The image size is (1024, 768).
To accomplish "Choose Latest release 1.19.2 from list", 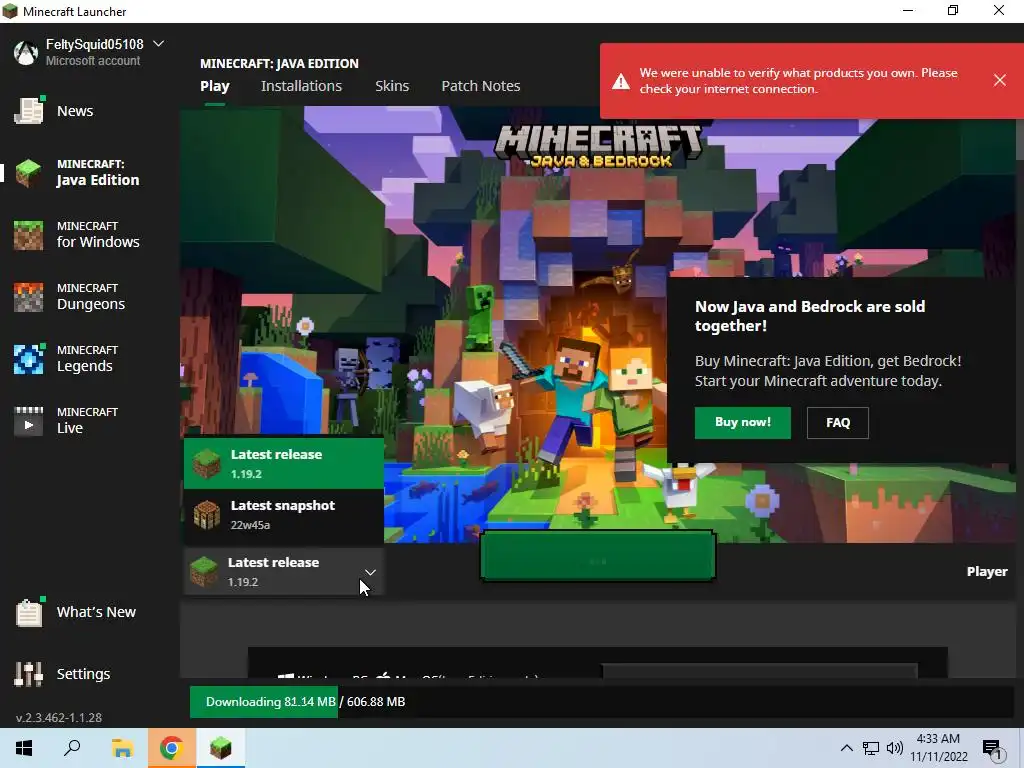I will pos(284,464).
